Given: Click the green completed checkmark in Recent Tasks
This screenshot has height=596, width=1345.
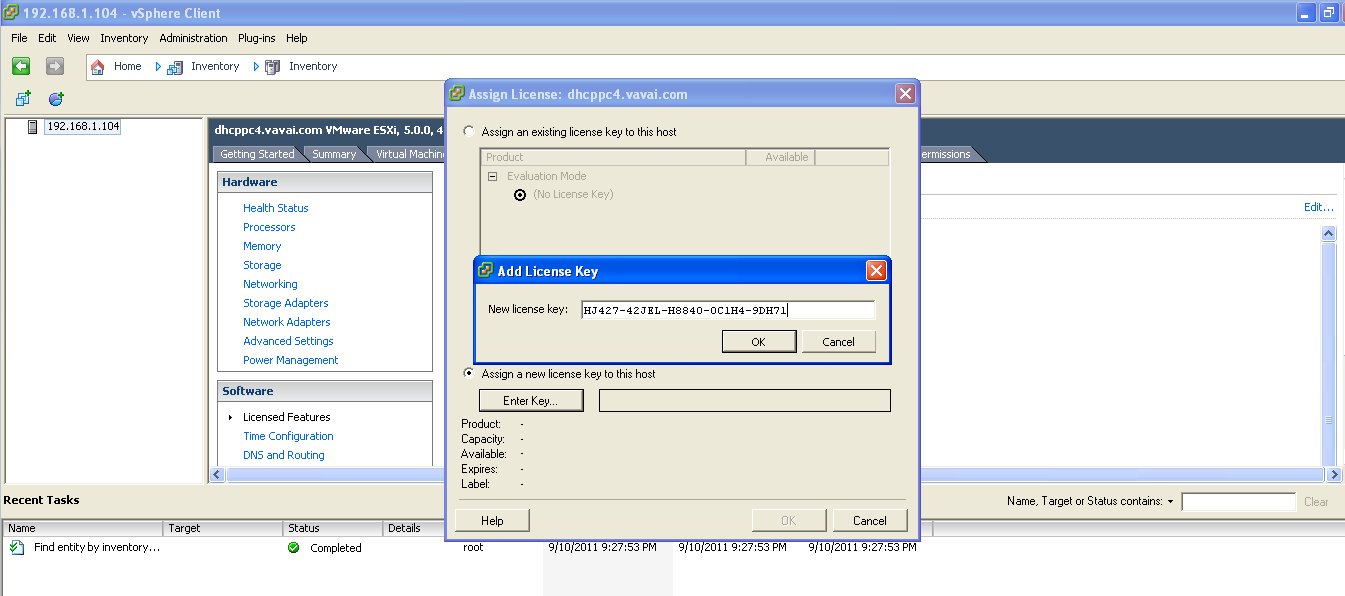Looking at the screenshot, I should pos(293,548).
